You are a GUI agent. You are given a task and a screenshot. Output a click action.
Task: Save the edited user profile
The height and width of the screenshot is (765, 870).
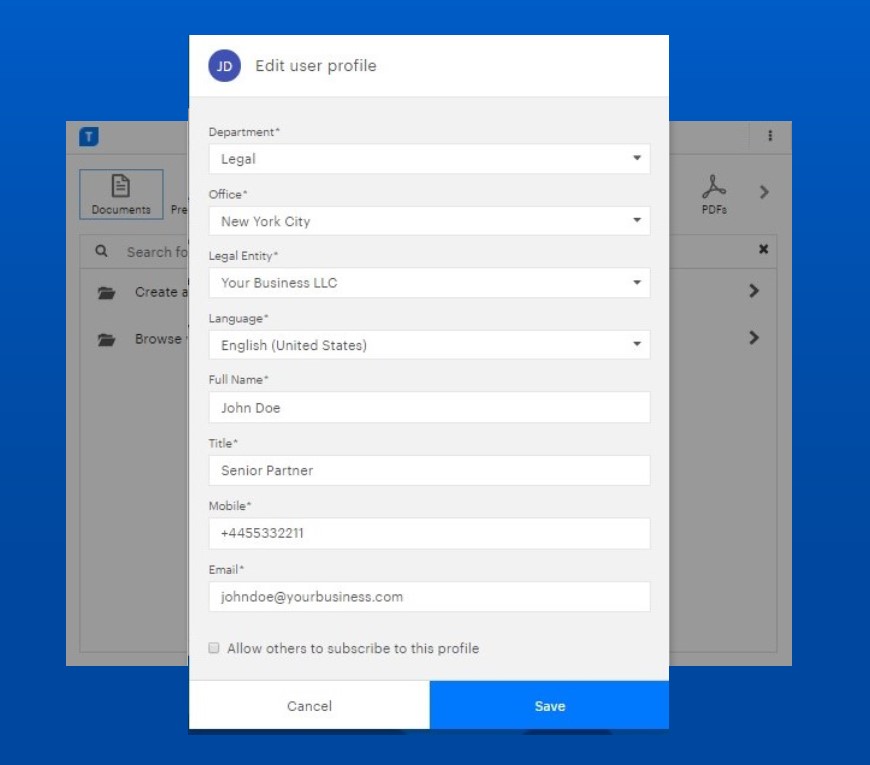548,705
